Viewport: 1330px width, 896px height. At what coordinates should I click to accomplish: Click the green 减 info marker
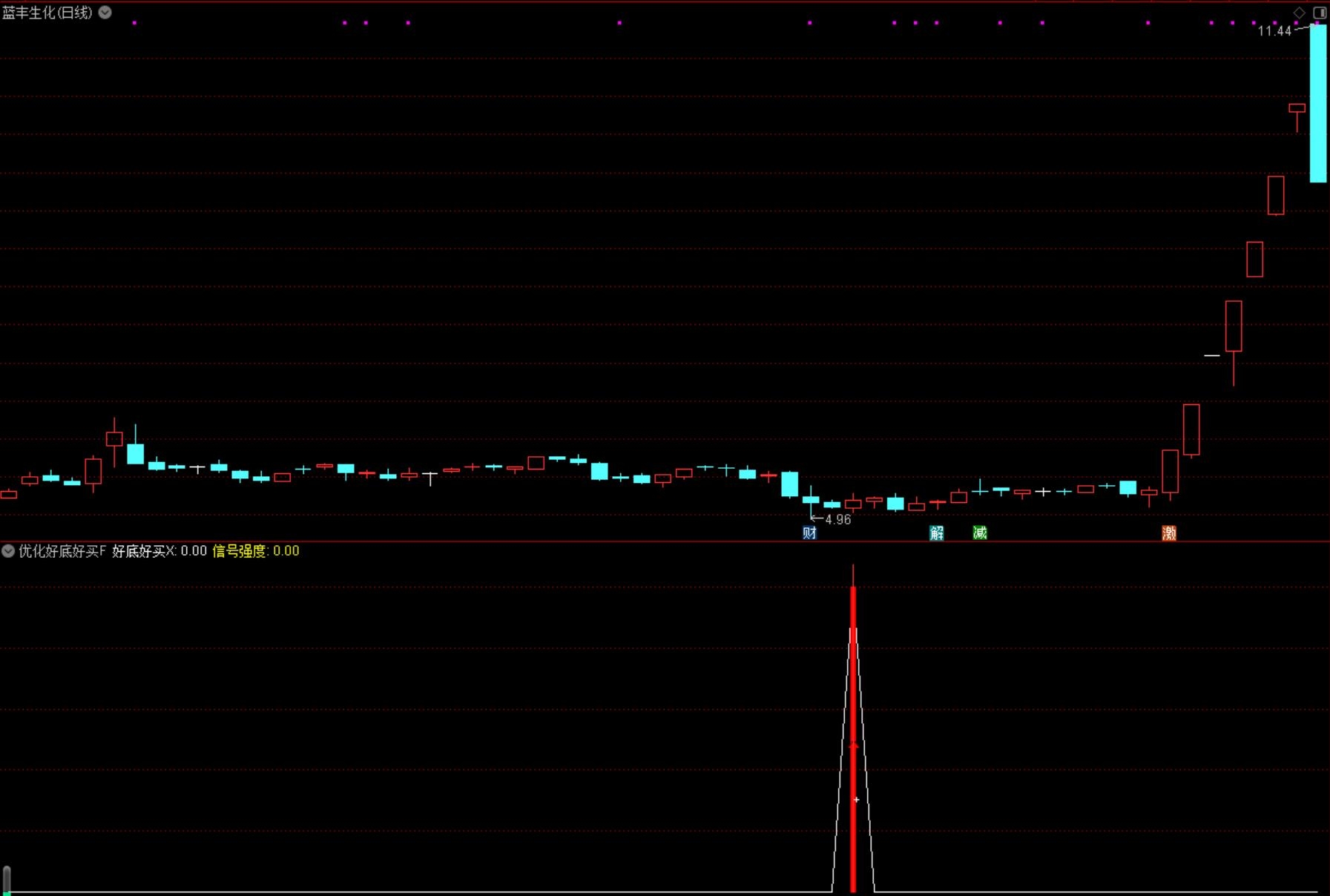click(x=980, y=533)
